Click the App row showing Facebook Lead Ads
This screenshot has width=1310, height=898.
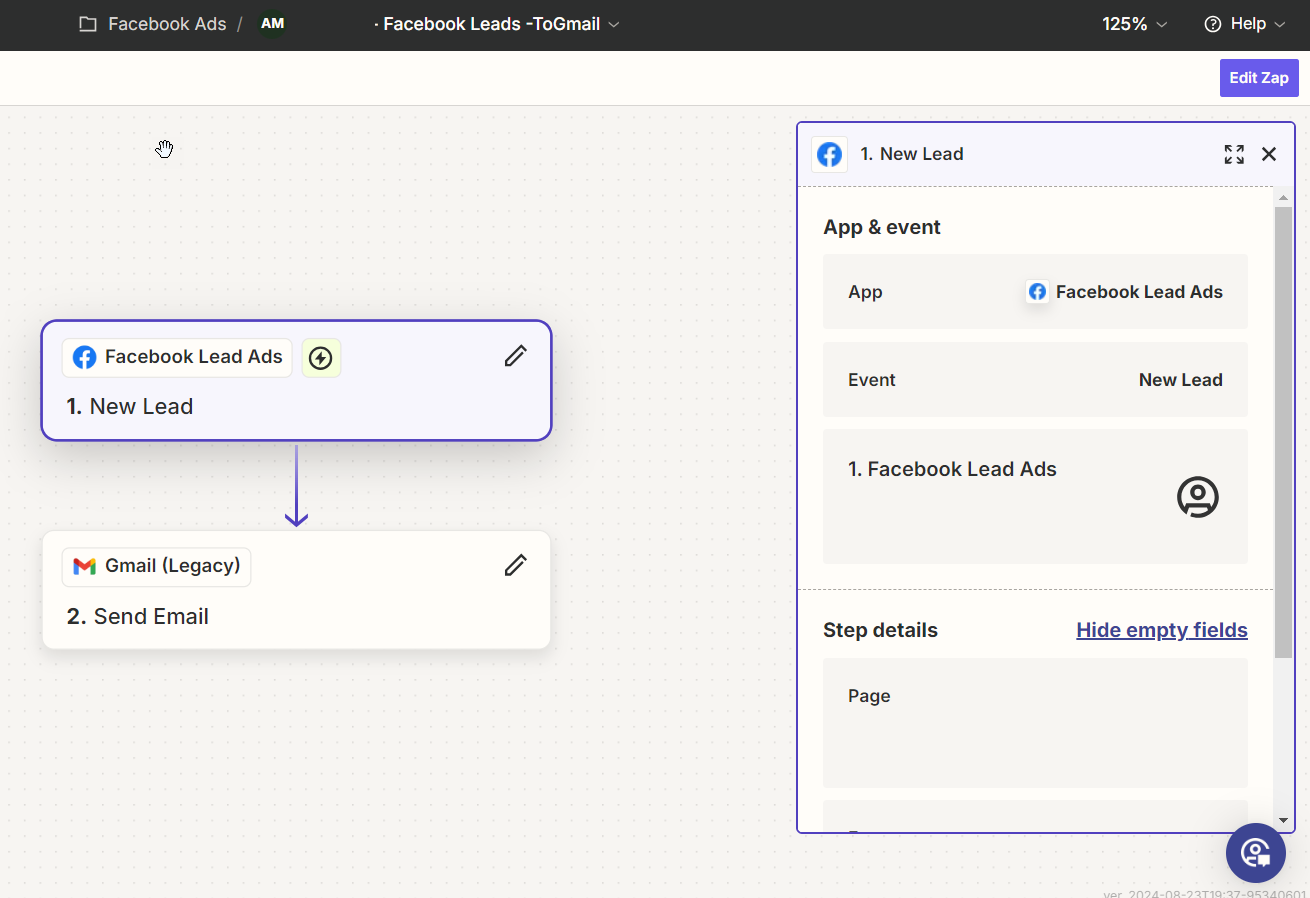coord(1035,292)
